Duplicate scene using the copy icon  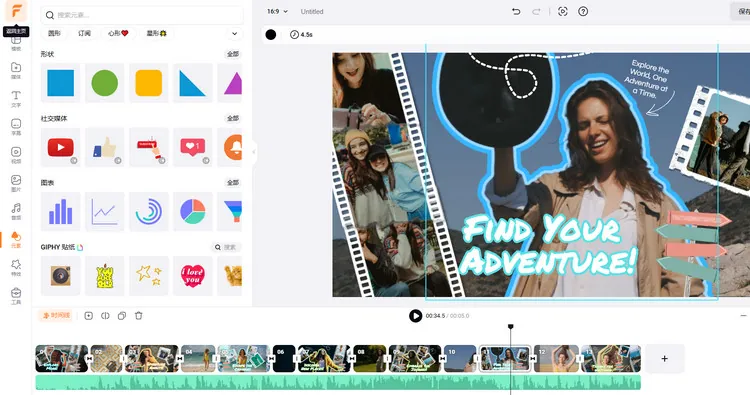(x=122, y=316)
